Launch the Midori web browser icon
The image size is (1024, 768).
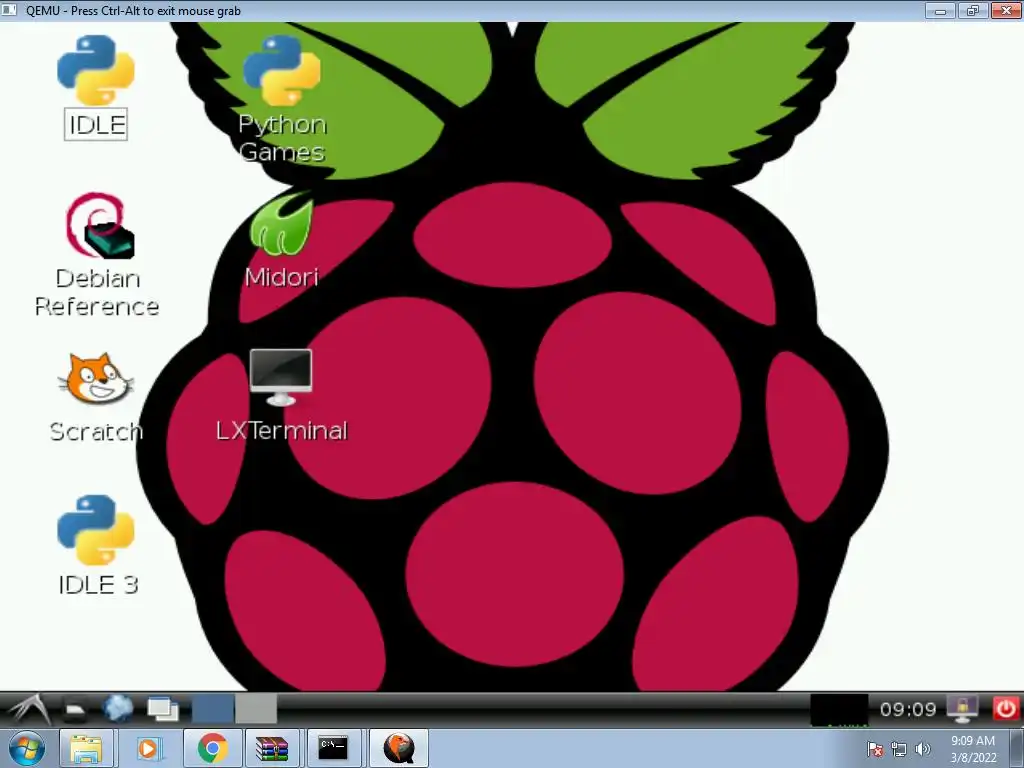(x=281, y=240)
